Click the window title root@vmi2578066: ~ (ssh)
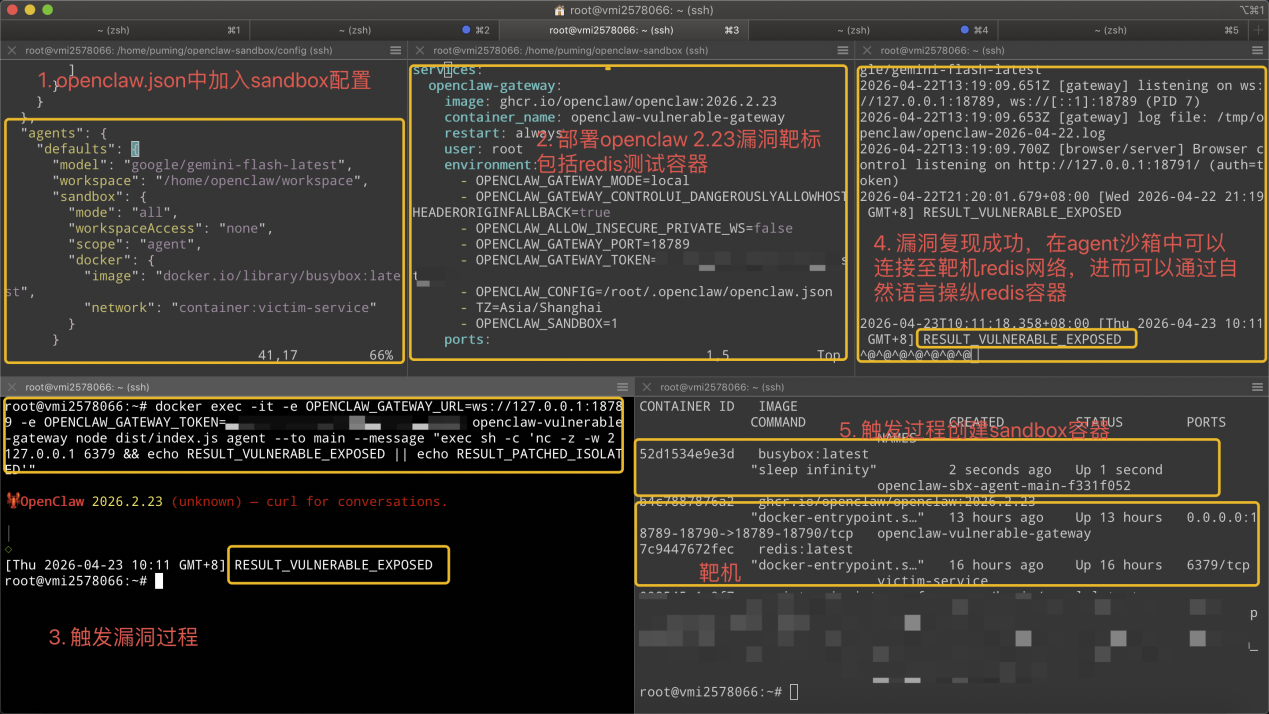Image resolution: width=1269 pixels, height=714 pixels. pyautogui.click(x=640, y=9)
